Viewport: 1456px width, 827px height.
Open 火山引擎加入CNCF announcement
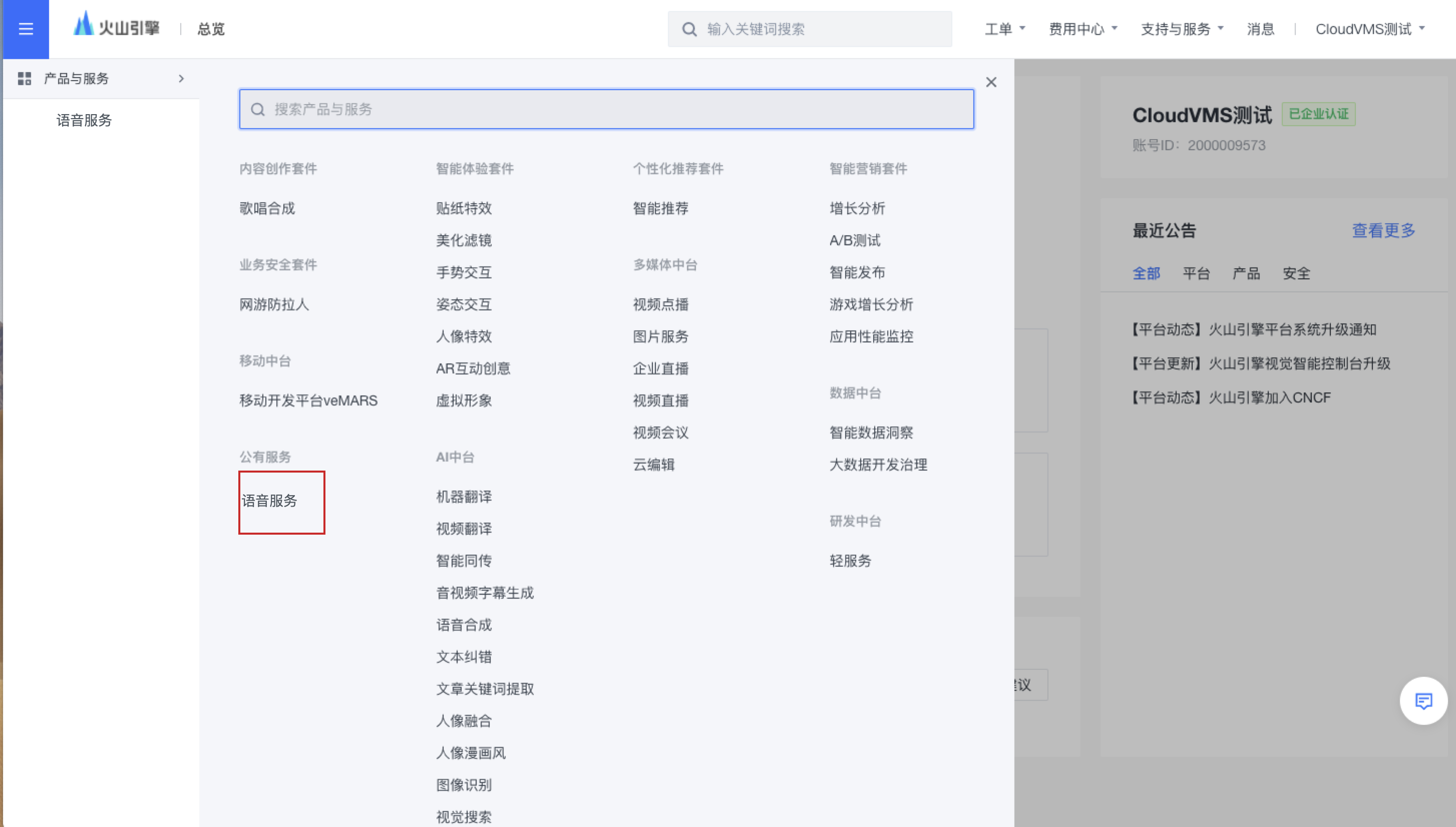pos(1231,397)
